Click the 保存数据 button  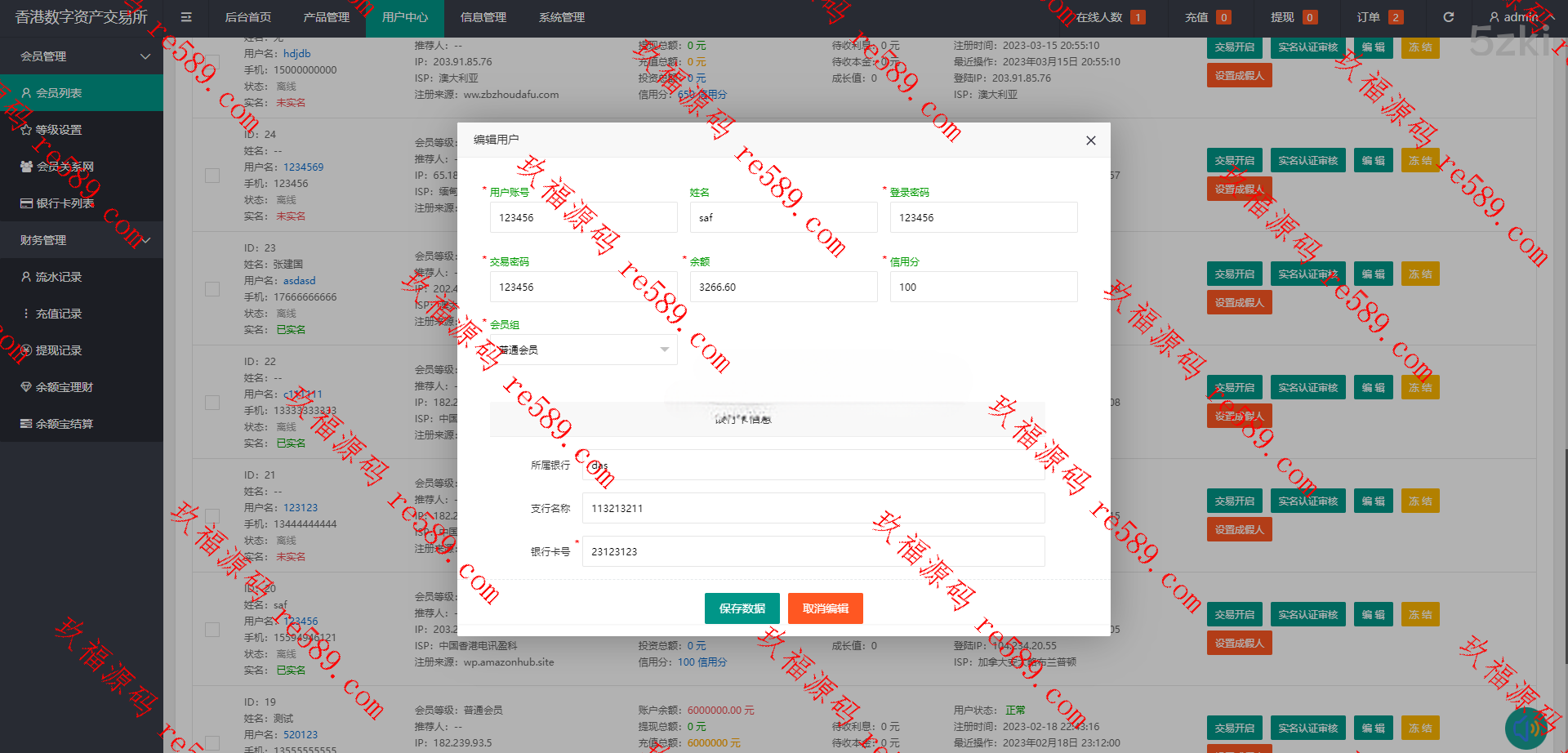coord(742,608)
